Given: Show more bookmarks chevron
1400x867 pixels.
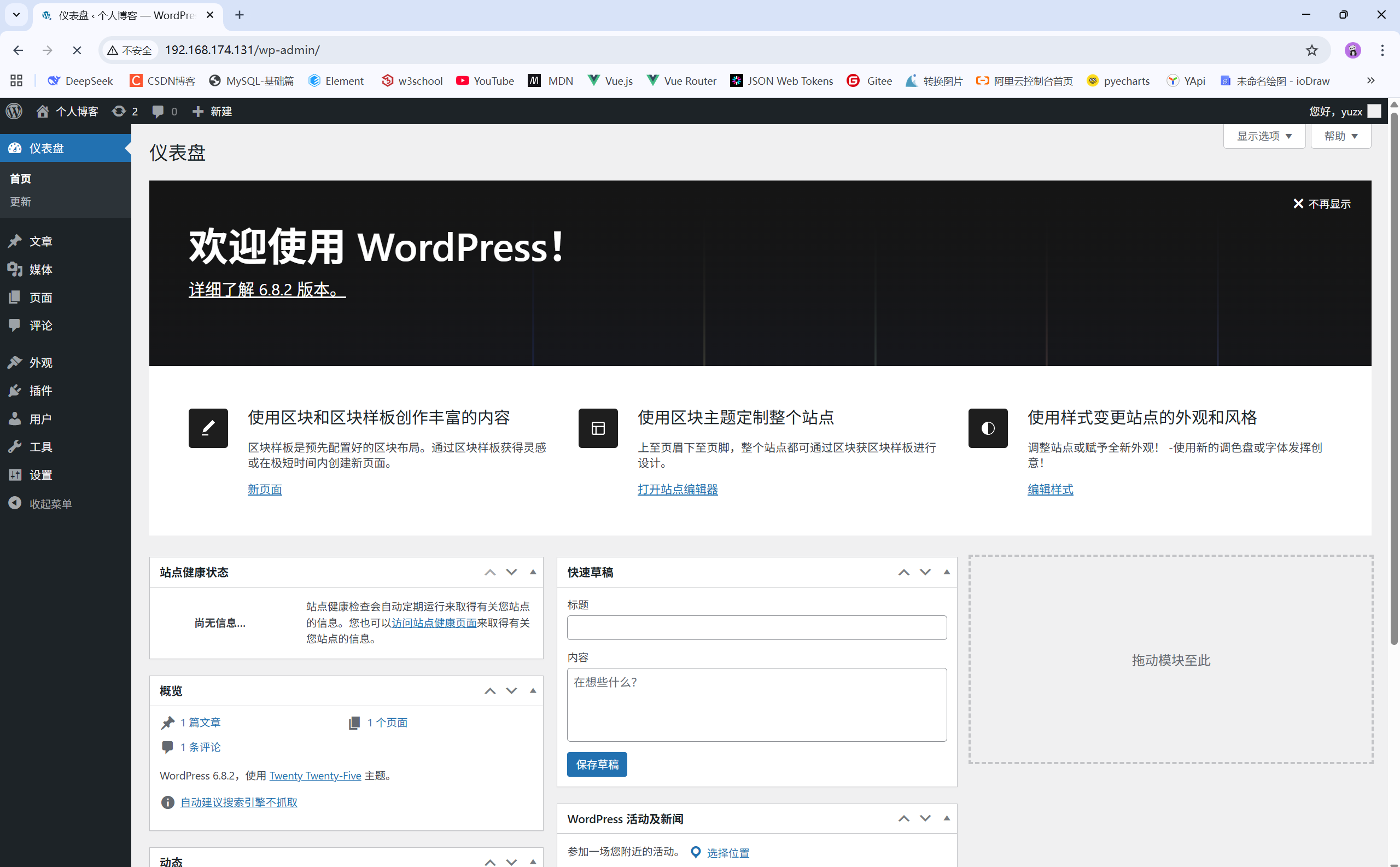Looking at the screenshot, I should pyautogui.click(x=1371, y=81).
